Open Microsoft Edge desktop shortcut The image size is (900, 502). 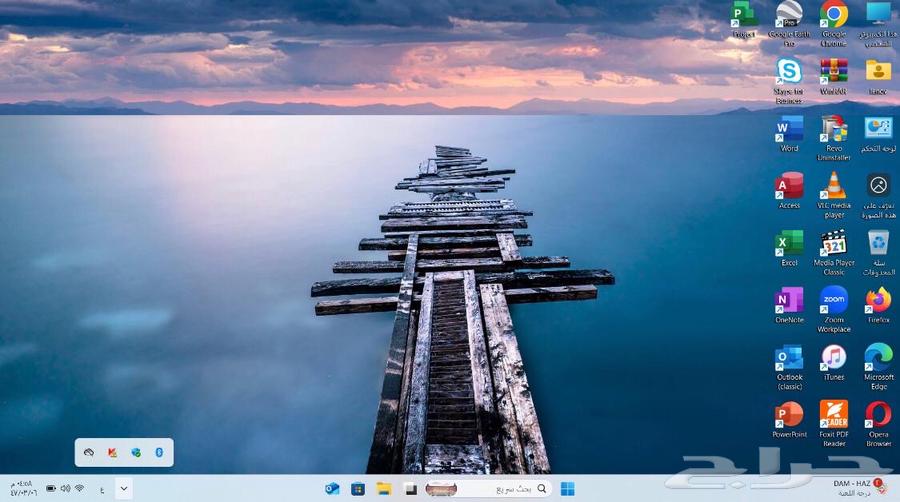click(x=878, y=367)
